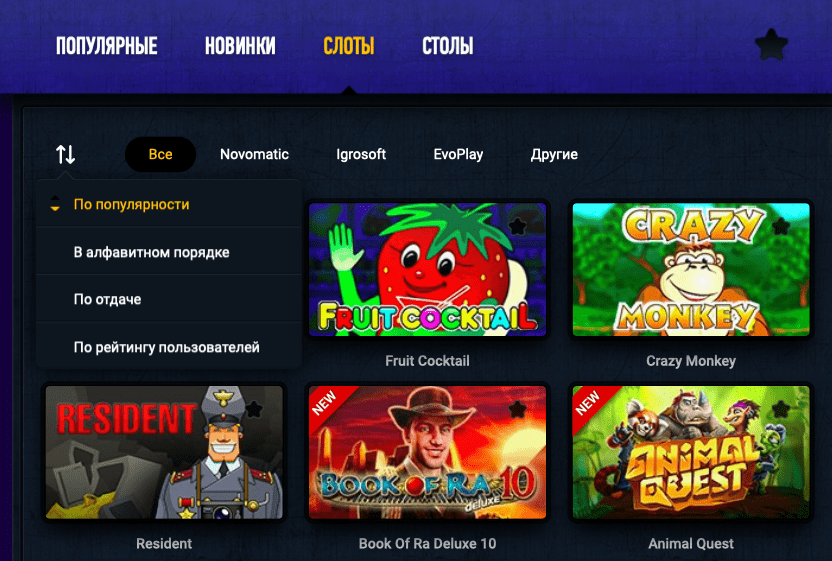Show EvoPlay games only
The width and height of the screenshot is (832, 561).
(458, 154)
